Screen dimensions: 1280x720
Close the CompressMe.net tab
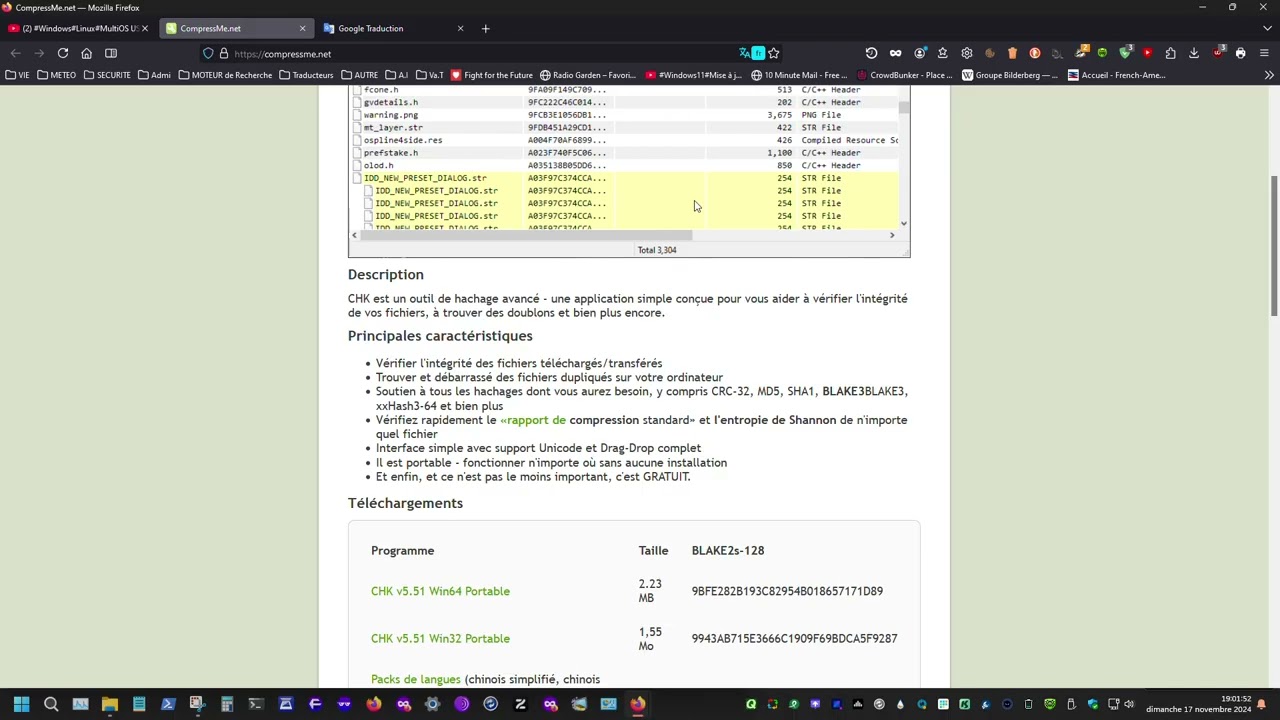[302, 28]
